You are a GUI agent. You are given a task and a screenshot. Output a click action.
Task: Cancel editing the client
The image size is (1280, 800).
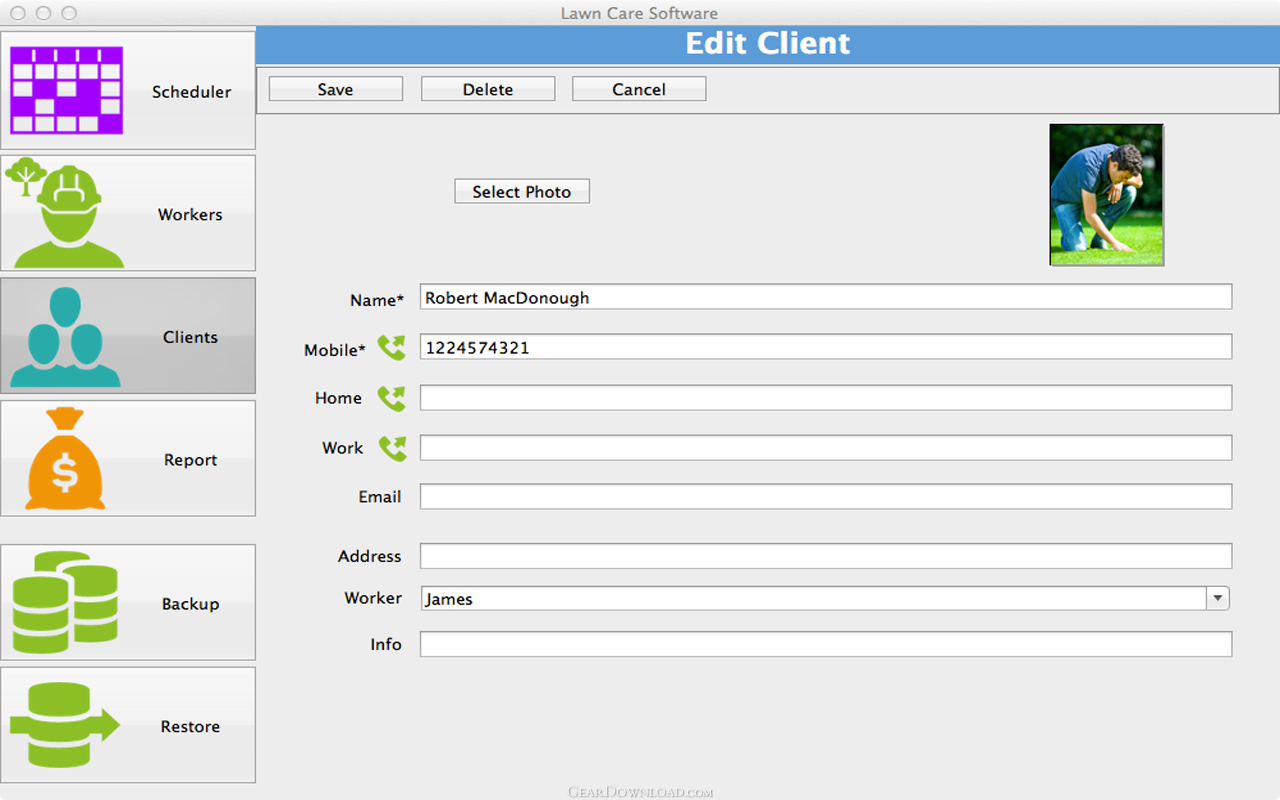(639, 89)
